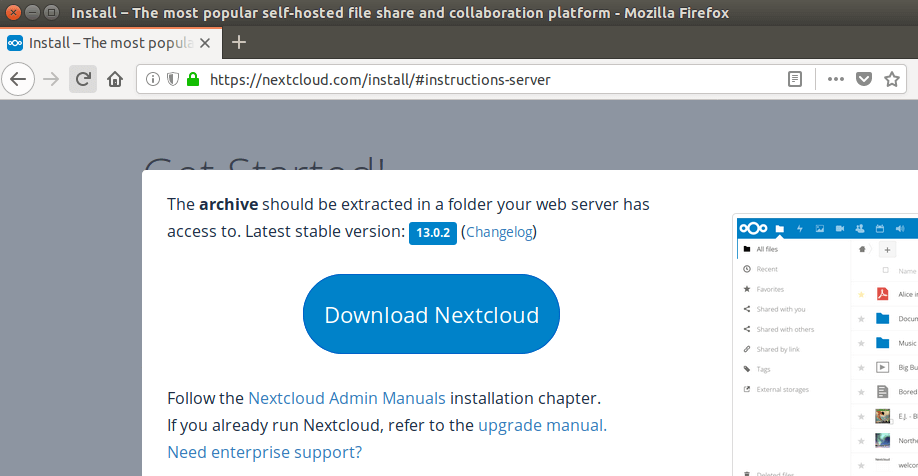
Task: Open the Changelog link
Action: 499,232
